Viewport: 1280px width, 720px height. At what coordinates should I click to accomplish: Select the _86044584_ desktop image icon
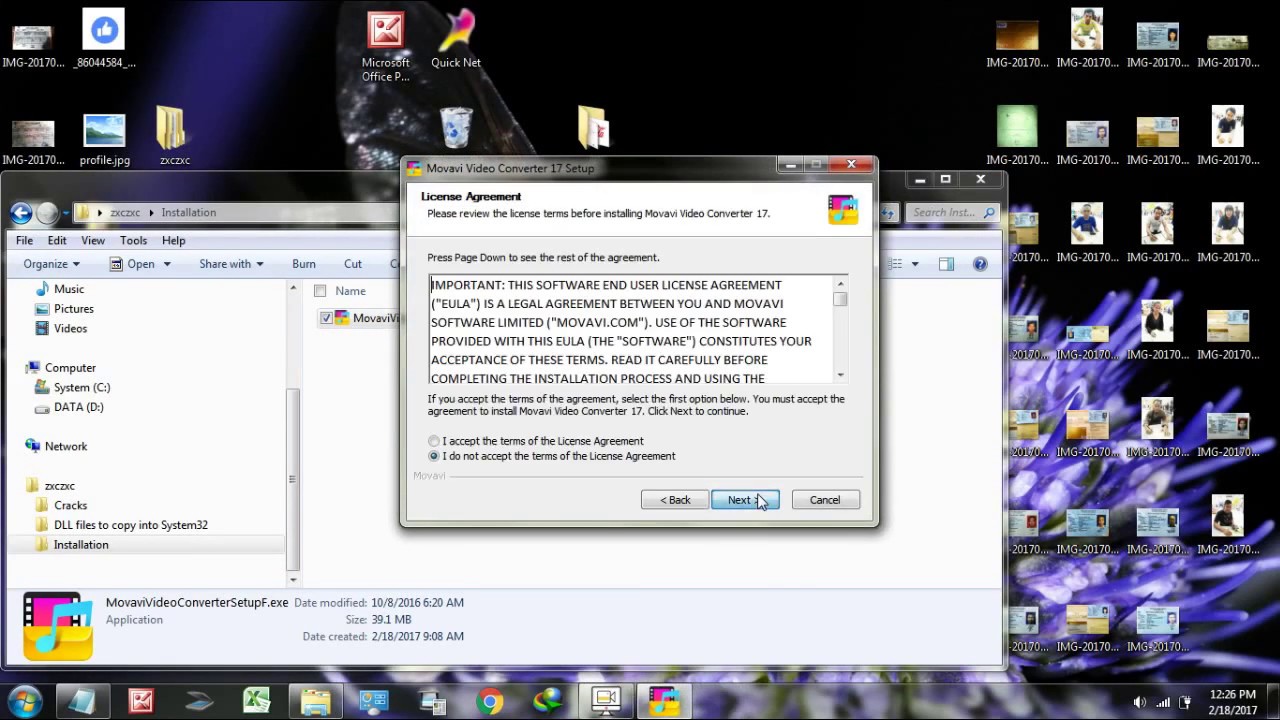click(104, 40)
